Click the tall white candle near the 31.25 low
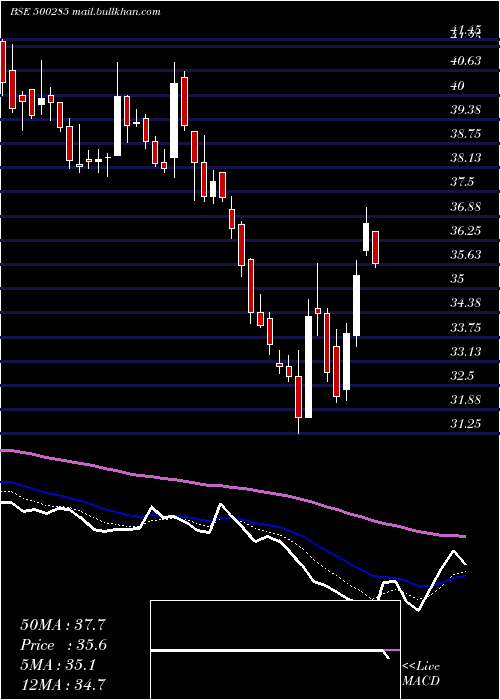This screenshot has width=500, height=700. [308, 367]
